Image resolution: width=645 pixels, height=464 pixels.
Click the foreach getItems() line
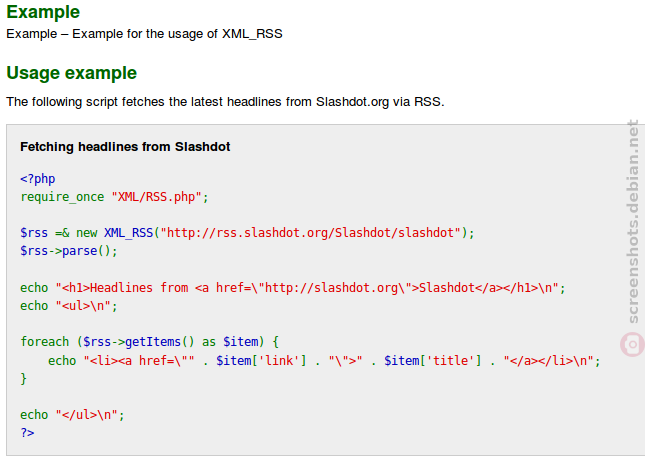click(x=150, y=342)
